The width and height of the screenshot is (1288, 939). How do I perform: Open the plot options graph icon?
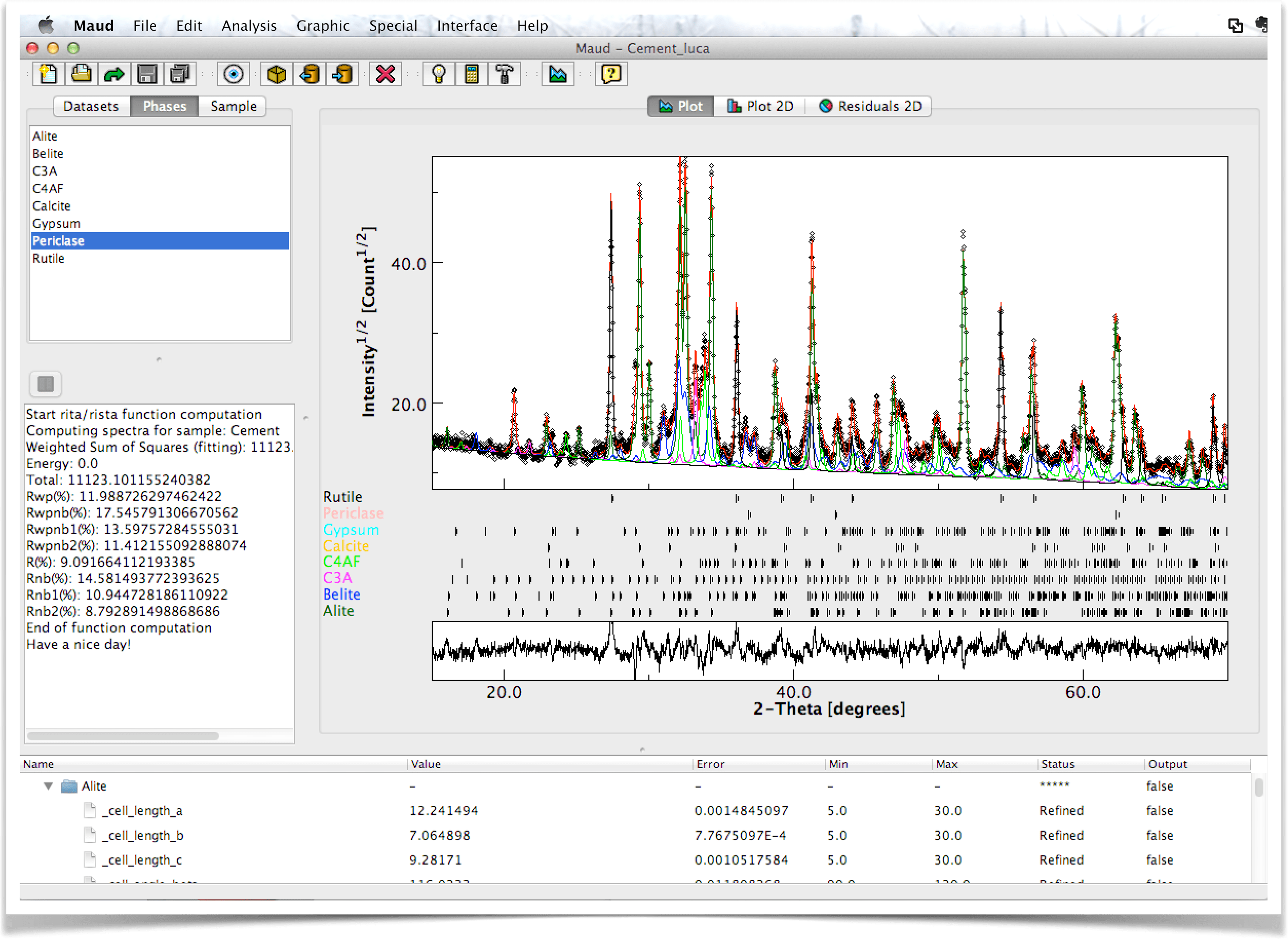click(x=558, y=74)
